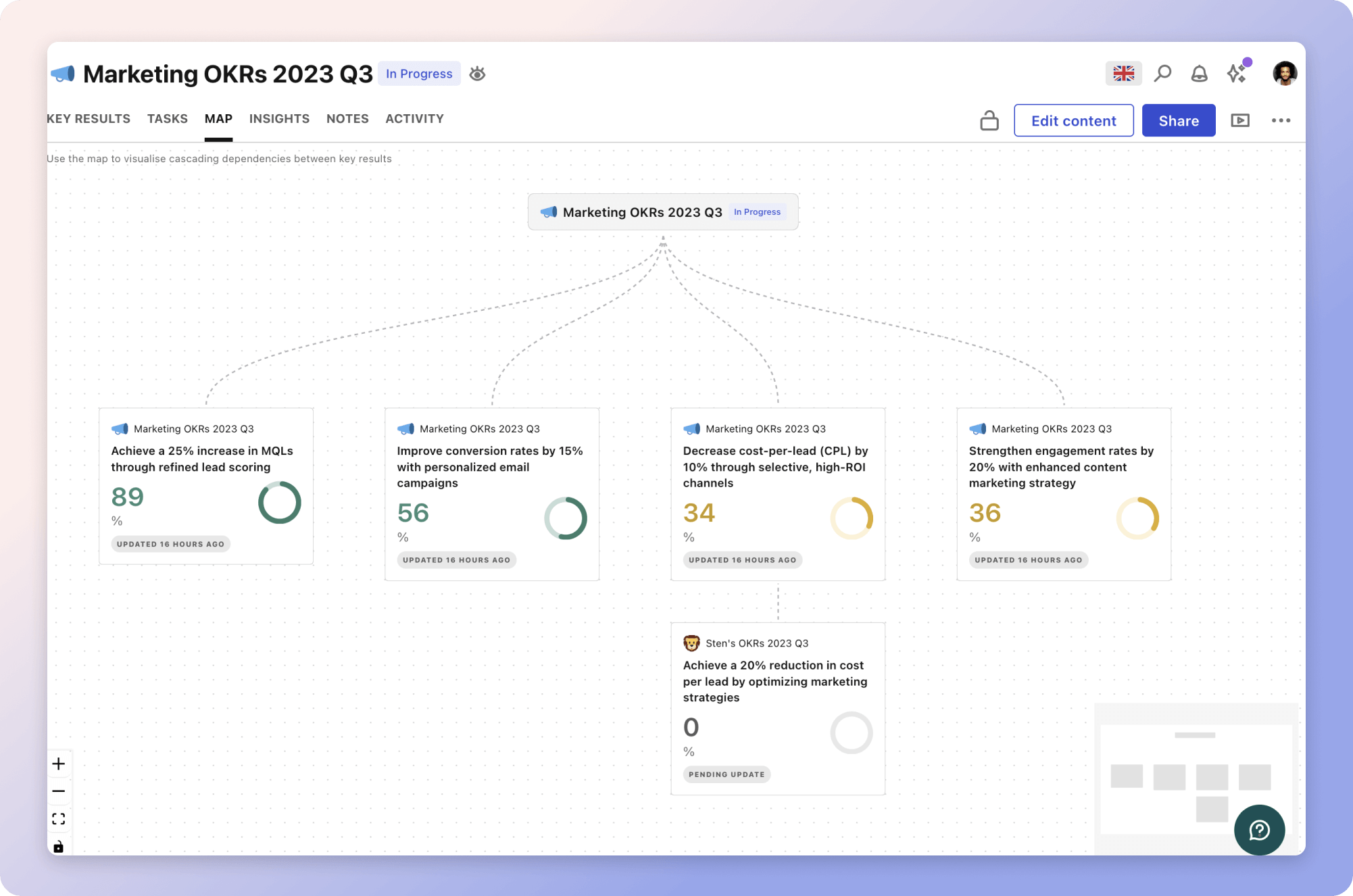Zoom out of the map canvas
This screenshot has height=896, width=1353.
pyautogui.click(x=59, y=791)
